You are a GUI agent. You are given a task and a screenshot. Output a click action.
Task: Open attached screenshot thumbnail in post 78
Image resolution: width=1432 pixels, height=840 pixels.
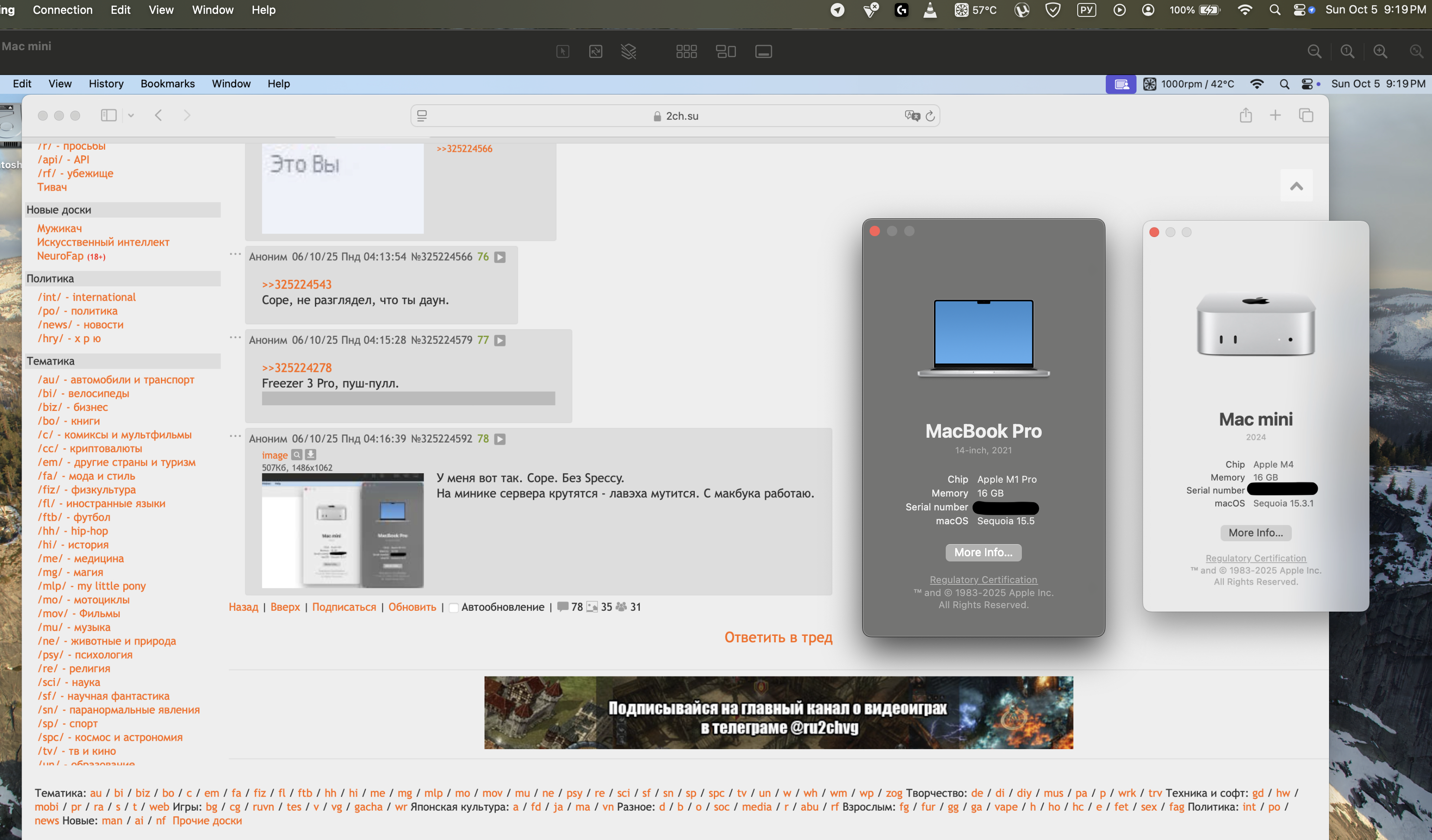tap(343, 530)
